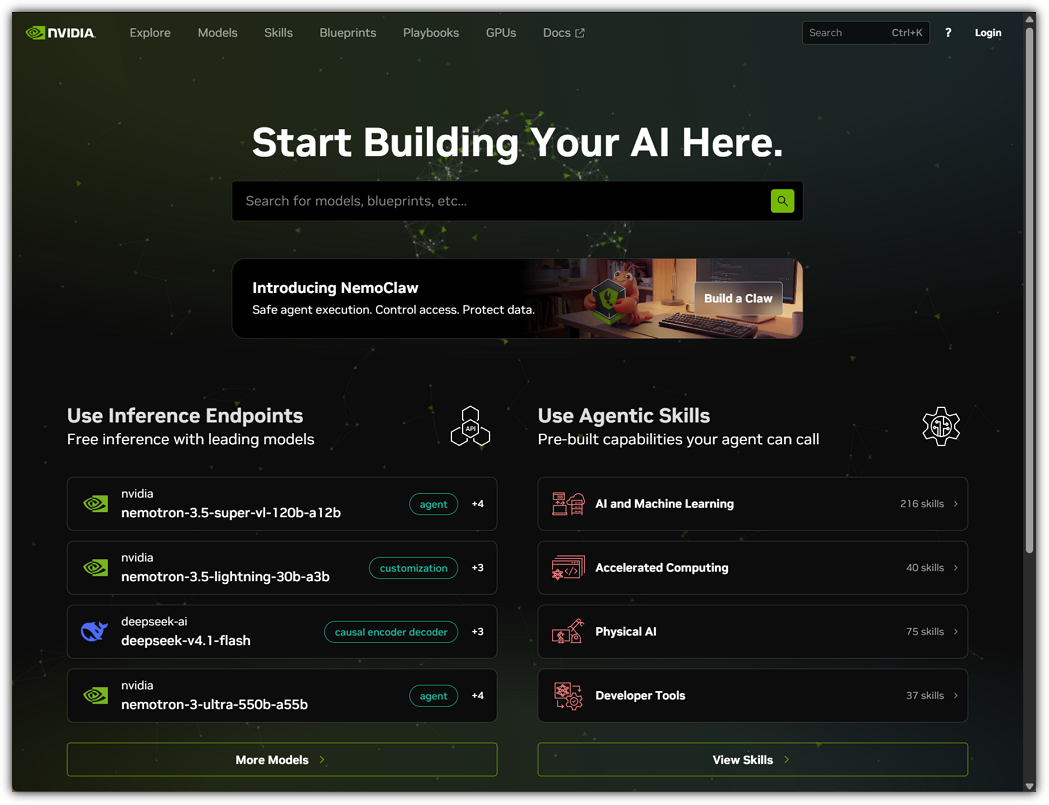Click the Accelerated Computing icon
Image resolution: width=1049 pixels, height=805 pixels.
pos(568,567)
